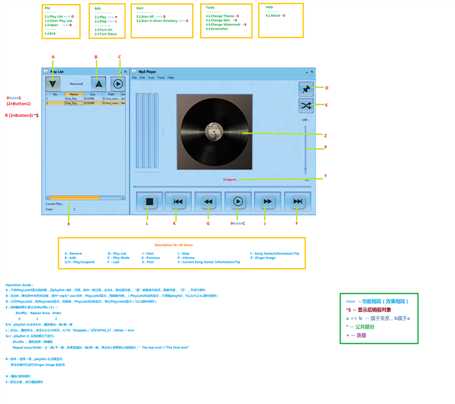Click the circular play button in Play List window
Screen dimensions: 455x404
click(x=118, y=84)
